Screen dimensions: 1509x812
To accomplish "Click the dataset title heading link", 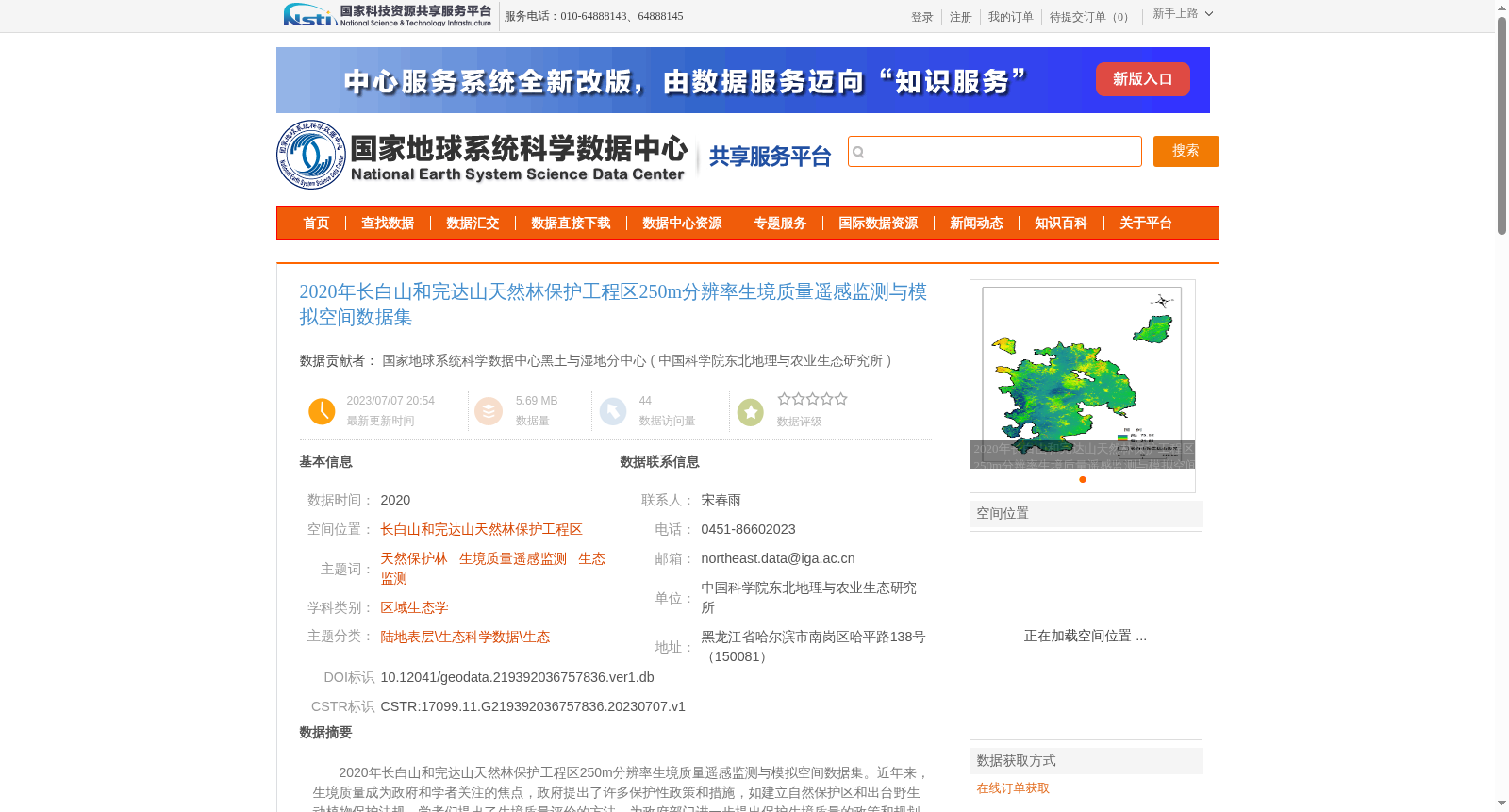I will 613,305.
